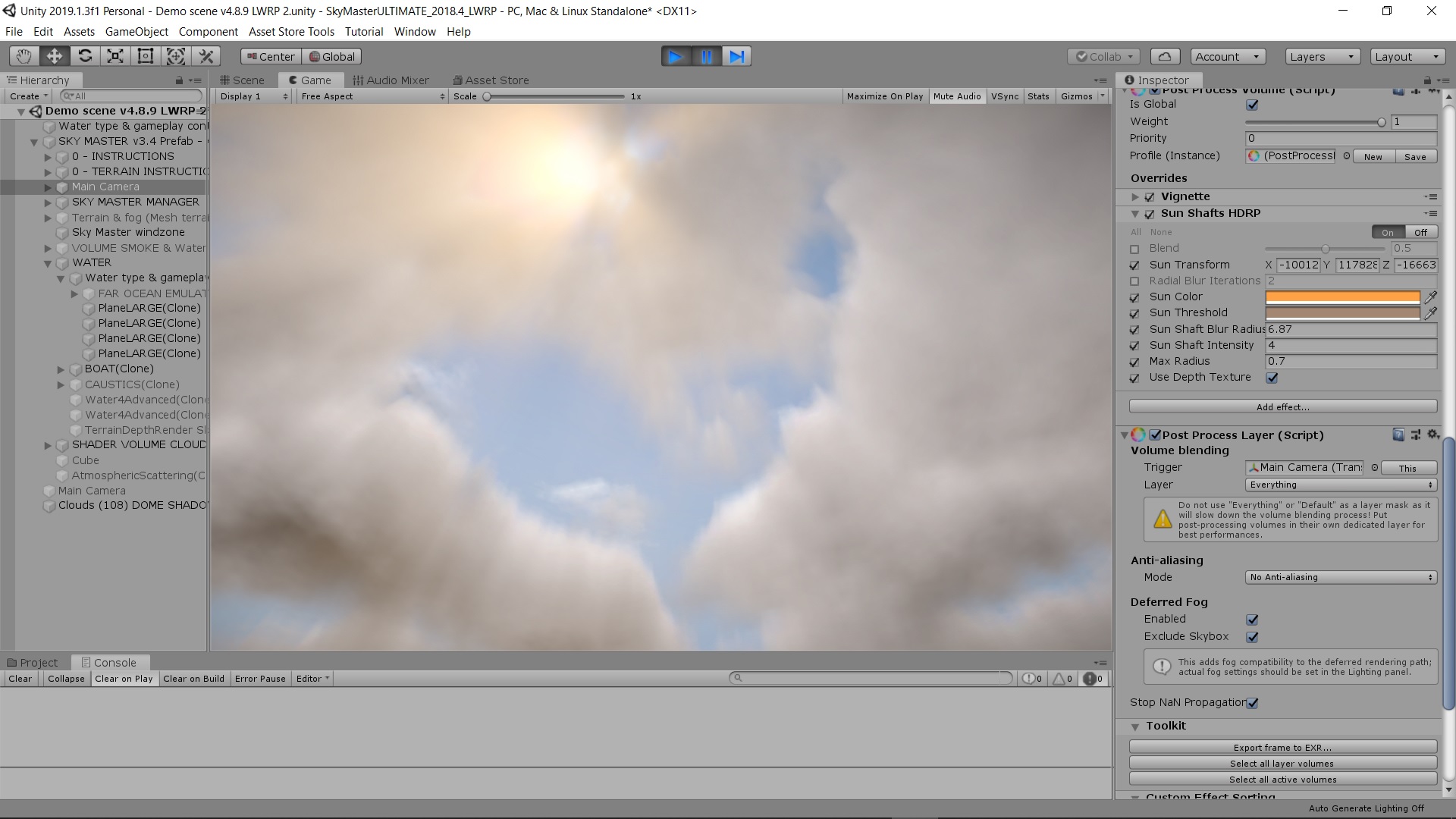
Task: Select the Rect transform tool
Action: (x=145, y=55)
